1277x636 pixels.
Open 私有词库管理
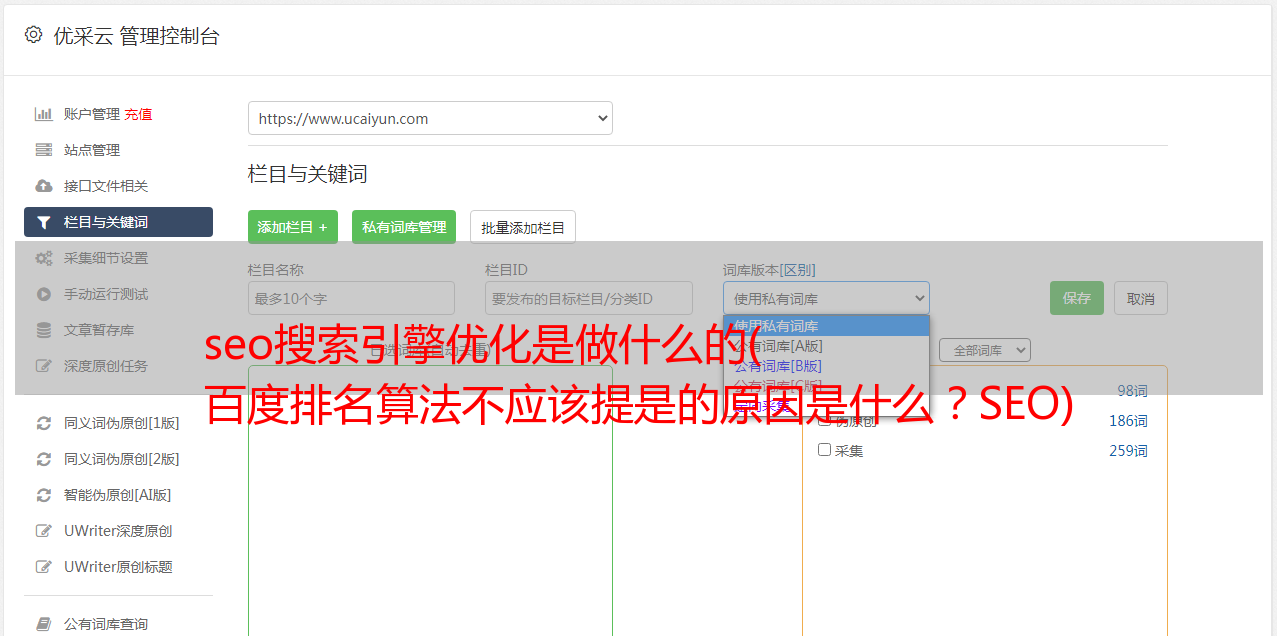[404, 227]
